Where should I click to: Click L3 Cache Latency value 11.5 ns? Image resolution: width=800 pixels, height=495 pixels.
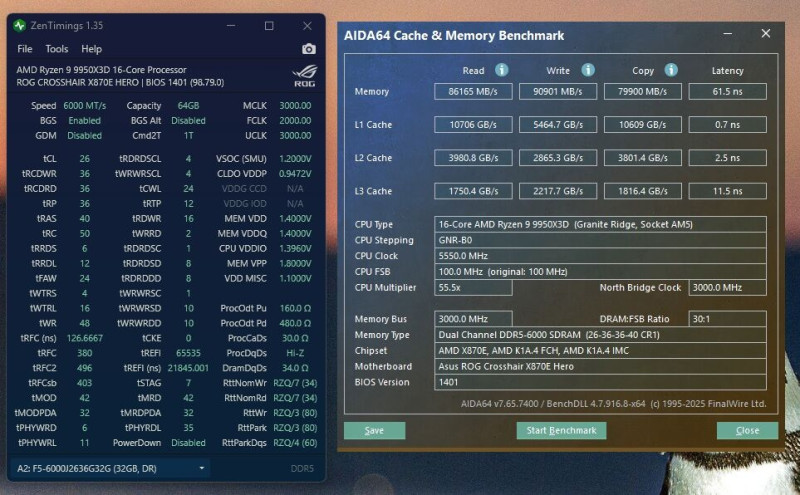[x=728, y=191]
